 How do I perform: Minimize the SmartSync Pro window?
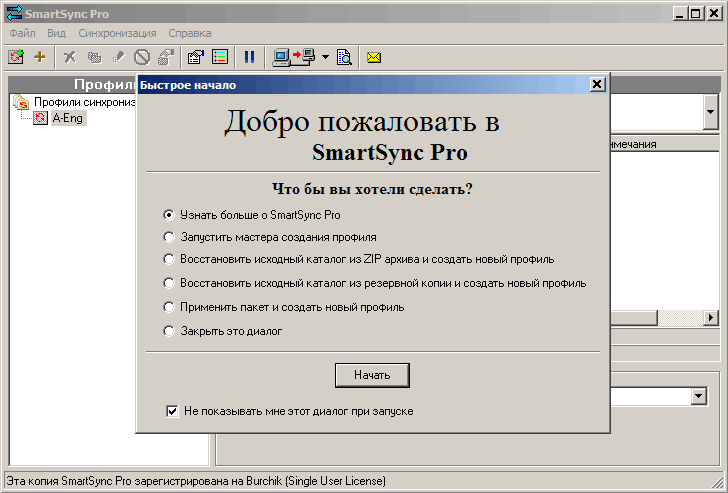(x=680, y=13)
